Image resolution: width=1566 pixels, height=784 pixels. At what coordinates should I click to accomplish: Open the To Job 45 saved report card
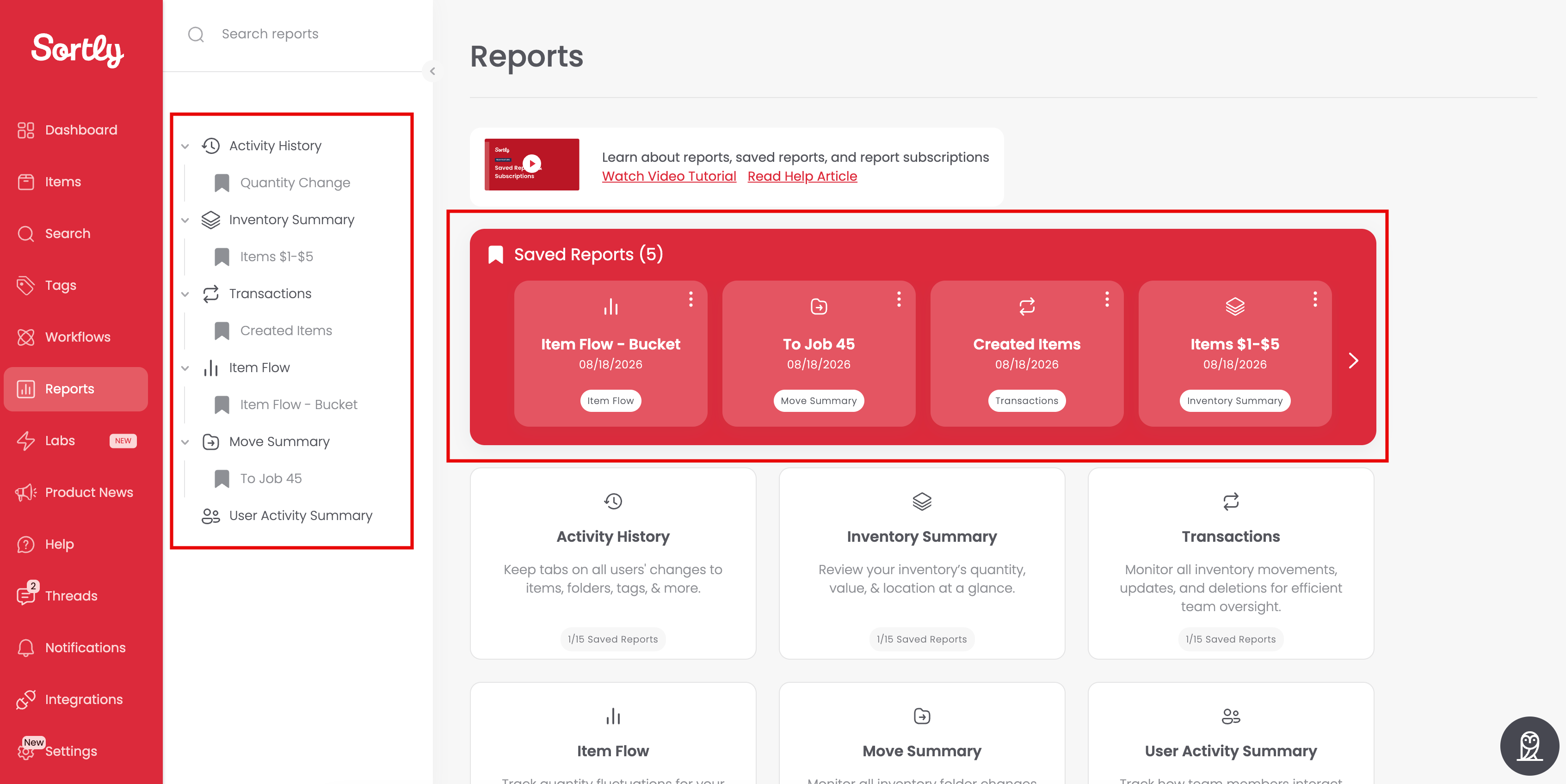[x=818, y=354]
